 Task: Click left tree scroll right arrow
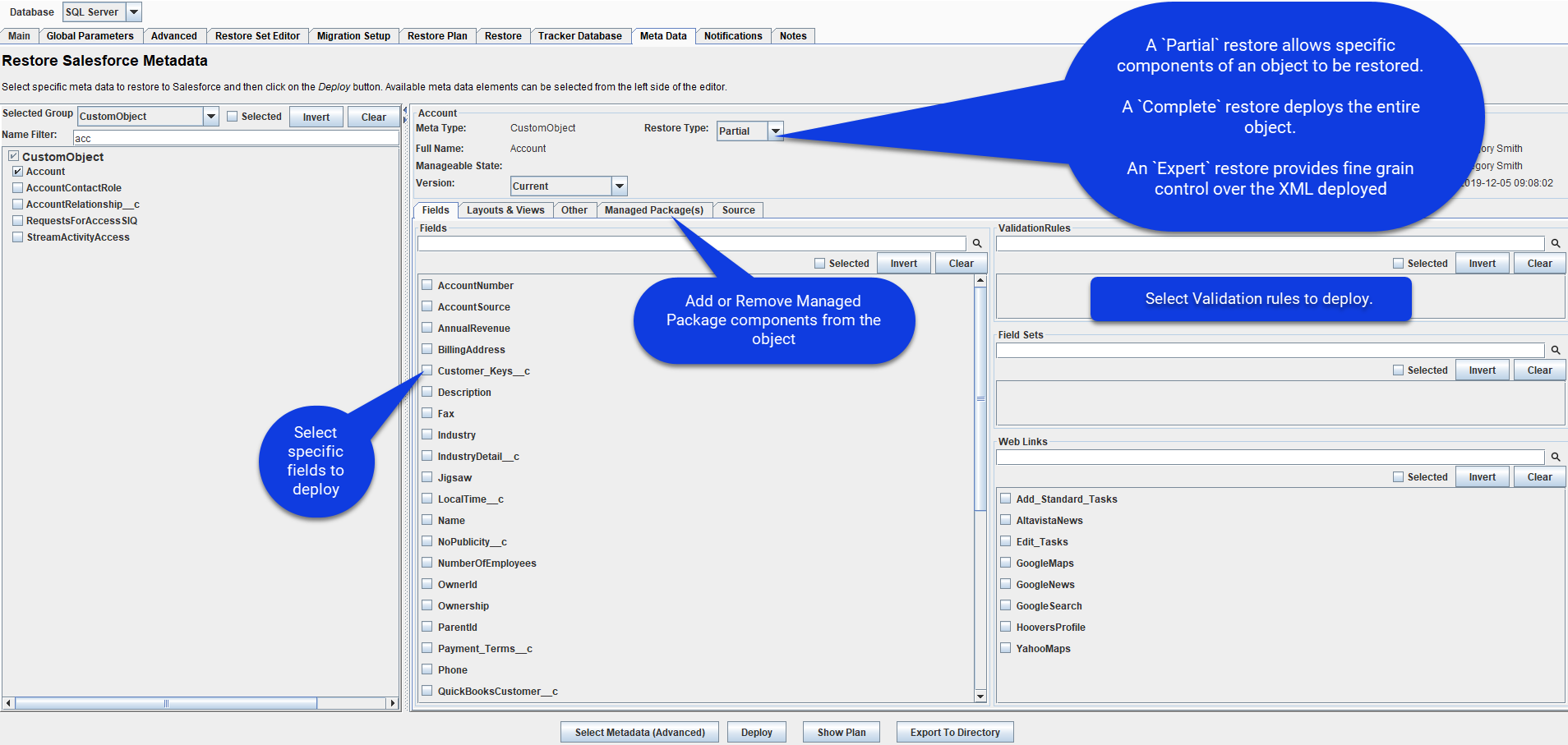tap(393, 703)
